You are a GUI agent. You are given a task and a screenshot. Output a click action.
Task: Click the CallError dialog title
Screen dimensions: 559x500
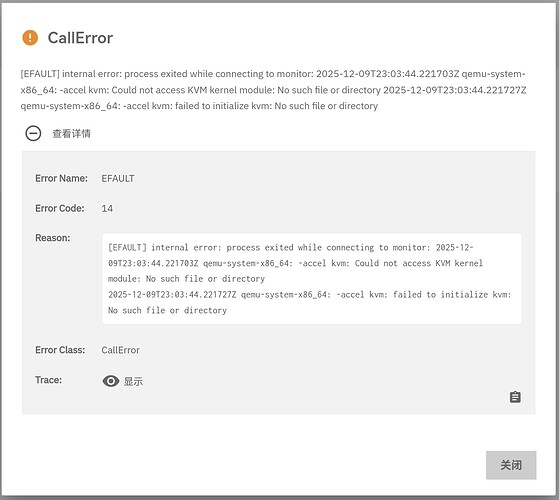tap(80, 38)
